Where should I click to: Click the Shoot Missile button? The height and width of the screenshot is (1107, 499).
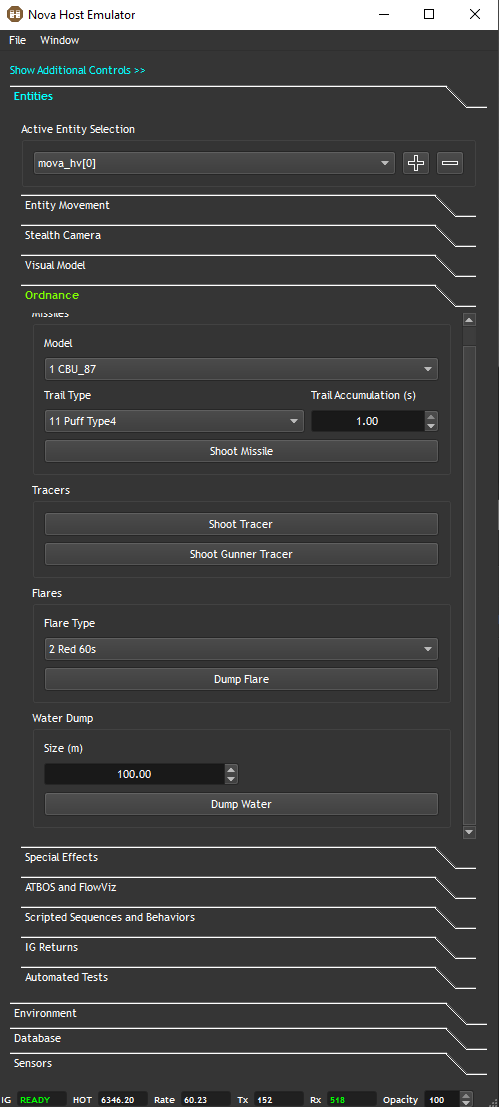click(x=241, y=451)
